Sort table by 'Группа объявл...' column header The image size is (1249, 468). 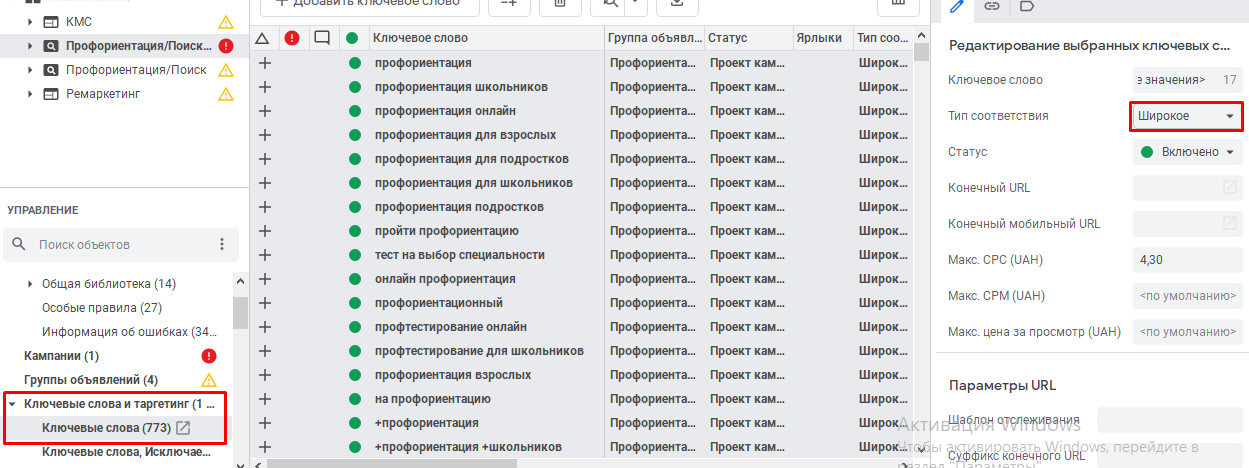pyautogui.click(x=654, y=38)
